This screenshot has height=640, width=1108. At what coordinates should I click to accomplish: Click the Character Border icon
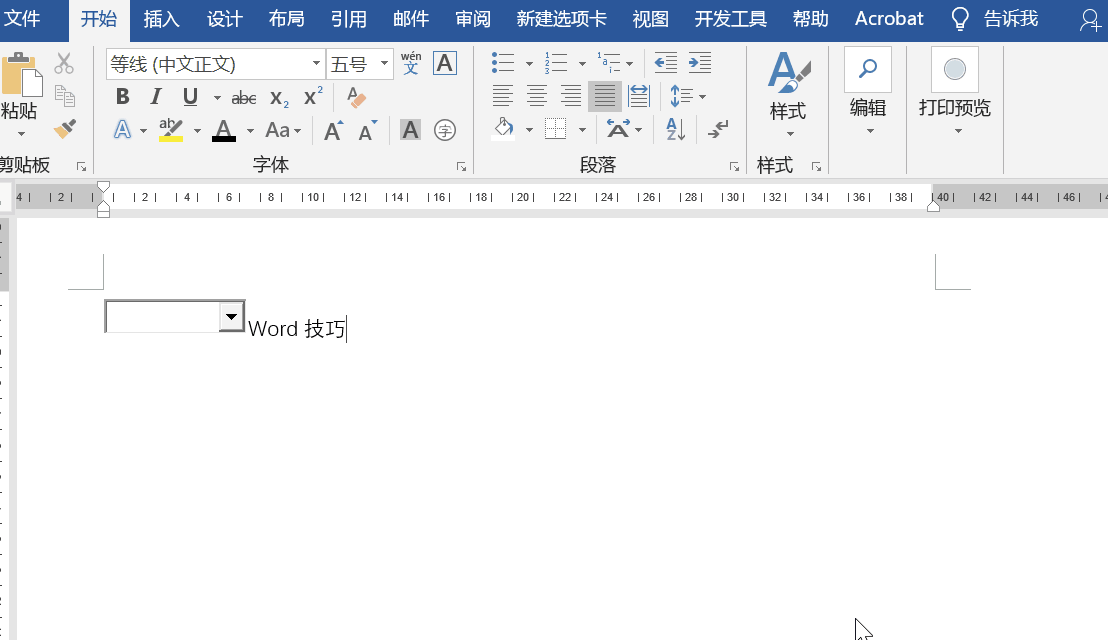pos(444,63)
